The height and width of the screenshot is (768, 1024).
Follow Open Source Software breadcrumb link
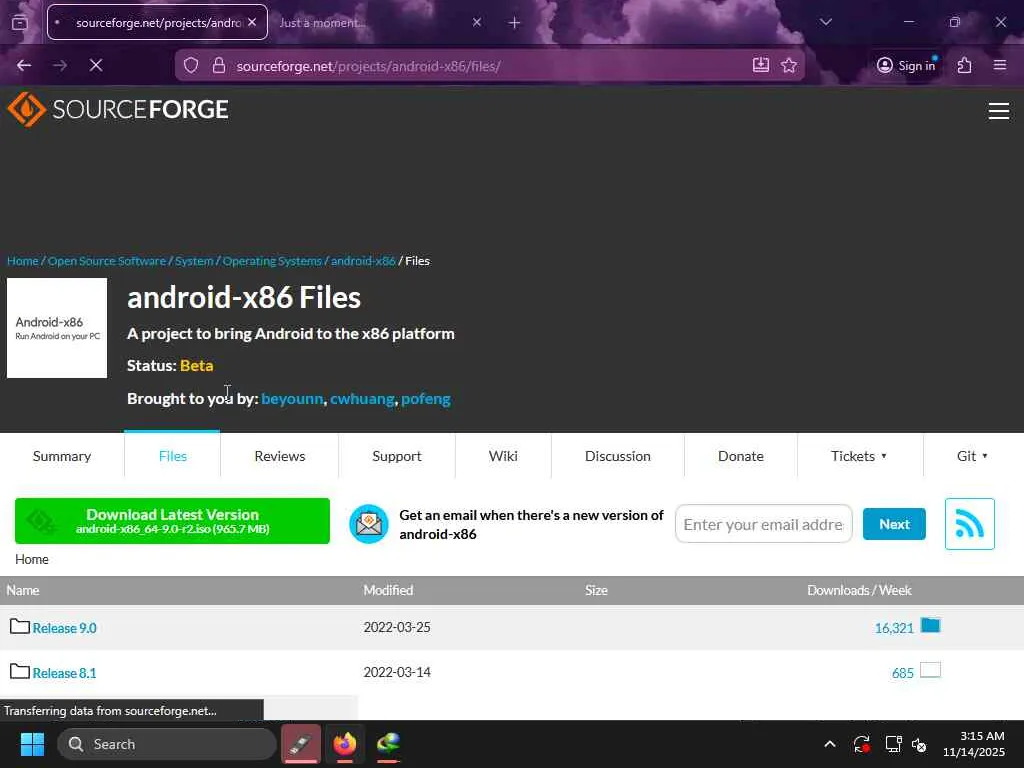pos(107,261)
